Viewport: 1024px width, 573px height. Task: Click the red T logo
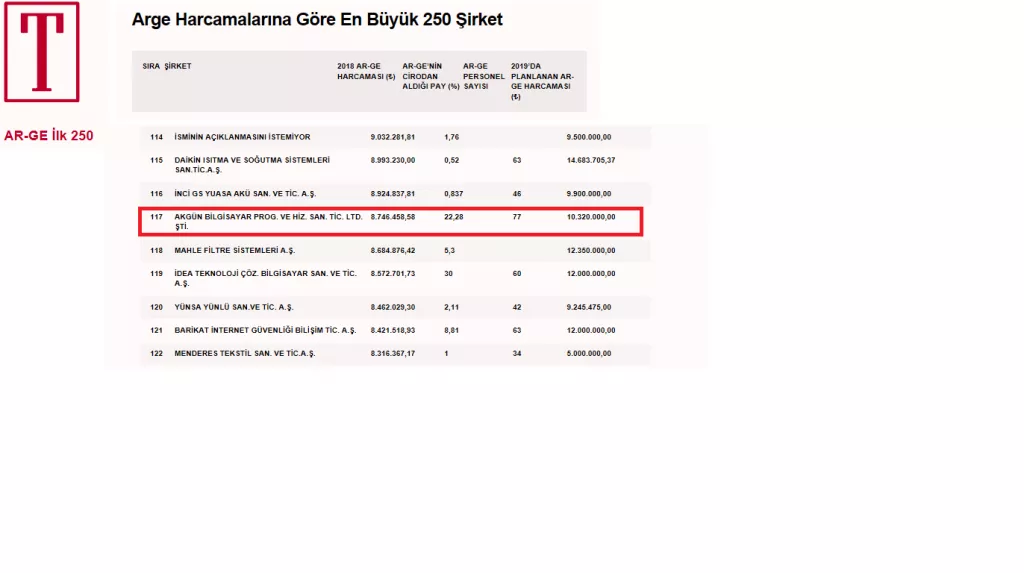click(42, 52)
